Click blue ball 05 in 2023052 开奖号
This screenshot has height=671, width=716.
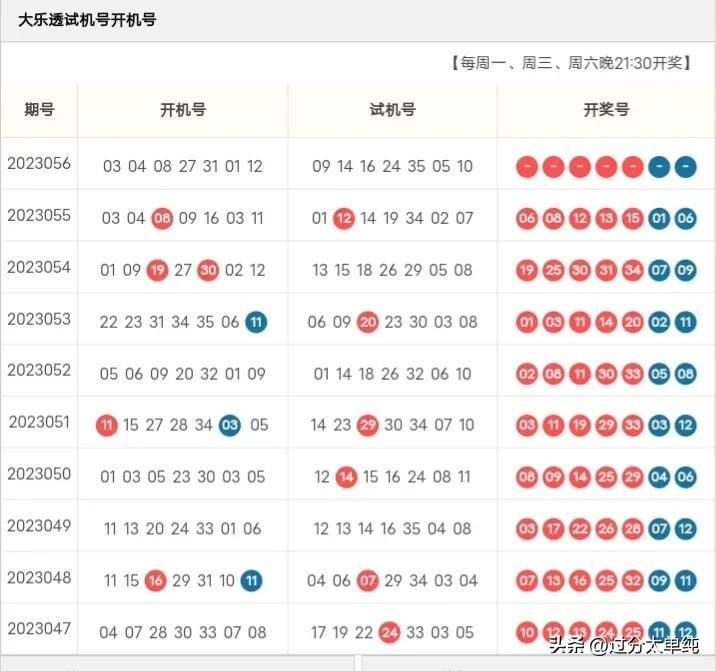tap(659, 374)
